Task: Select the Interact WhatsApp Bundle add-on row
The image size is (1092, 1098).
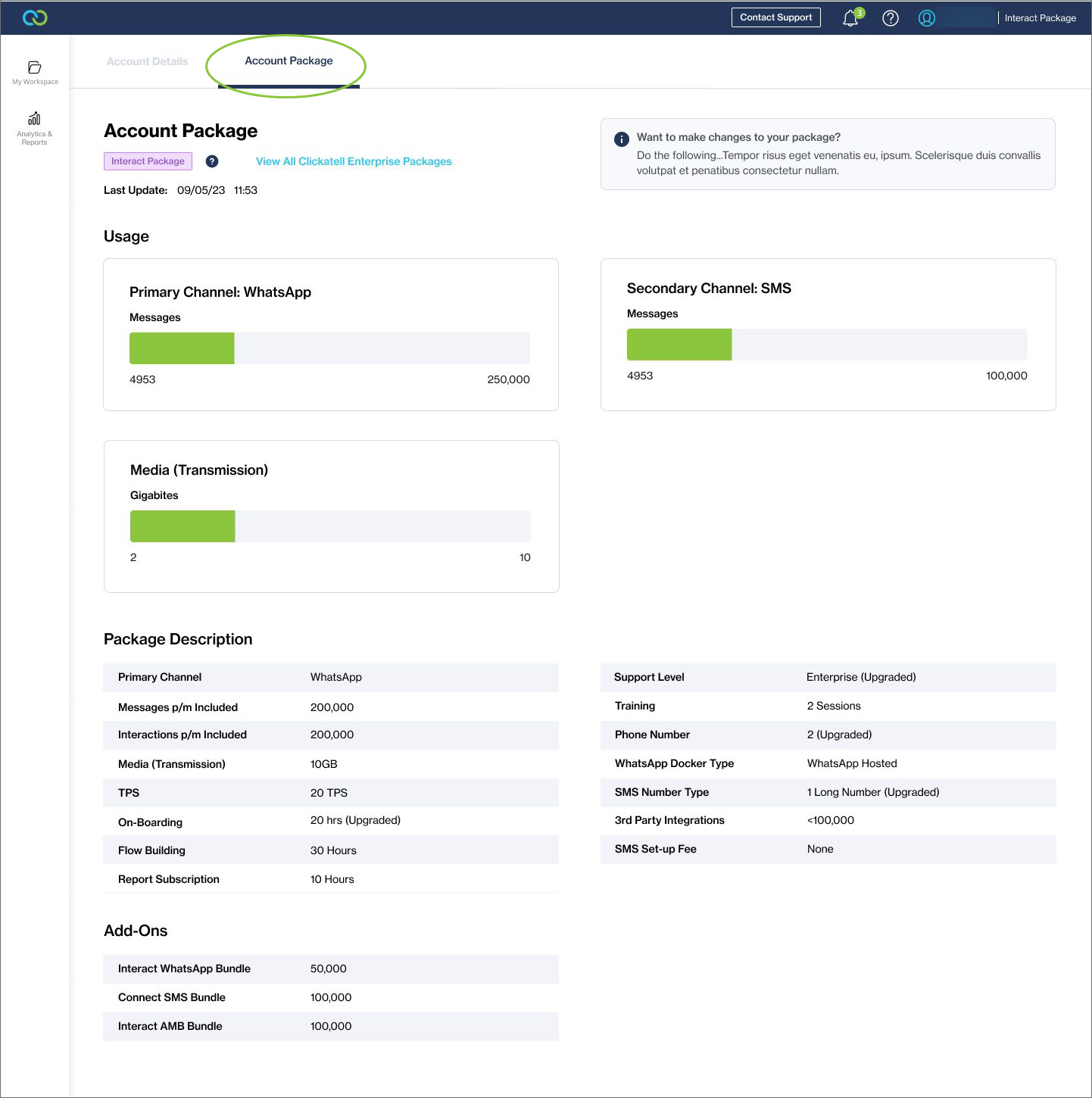Action: [x=331, y=969]
